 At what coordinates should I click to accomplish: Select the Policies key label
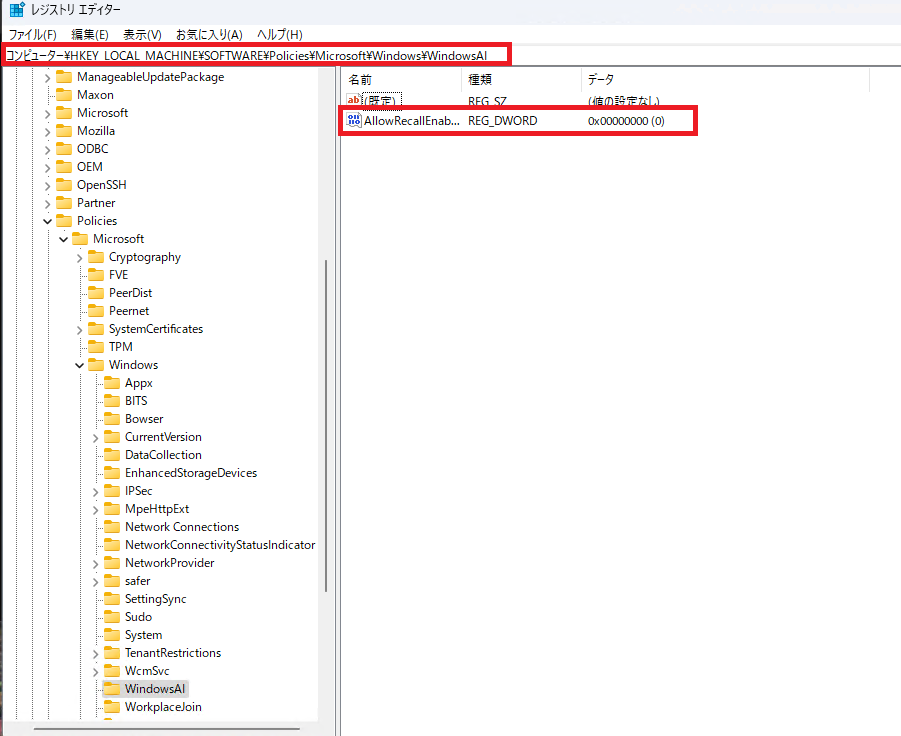(97, 221)
